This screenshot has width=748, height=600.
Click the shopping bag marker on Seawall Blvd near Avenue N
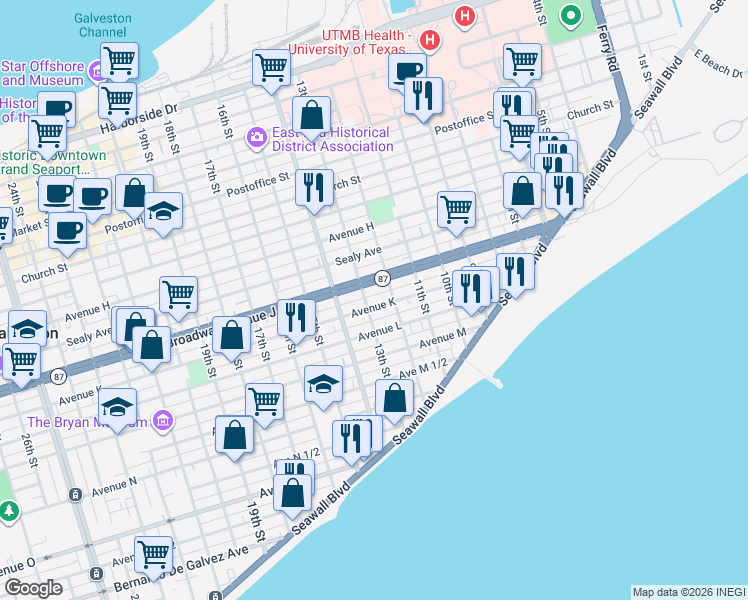tap(292, 493)
